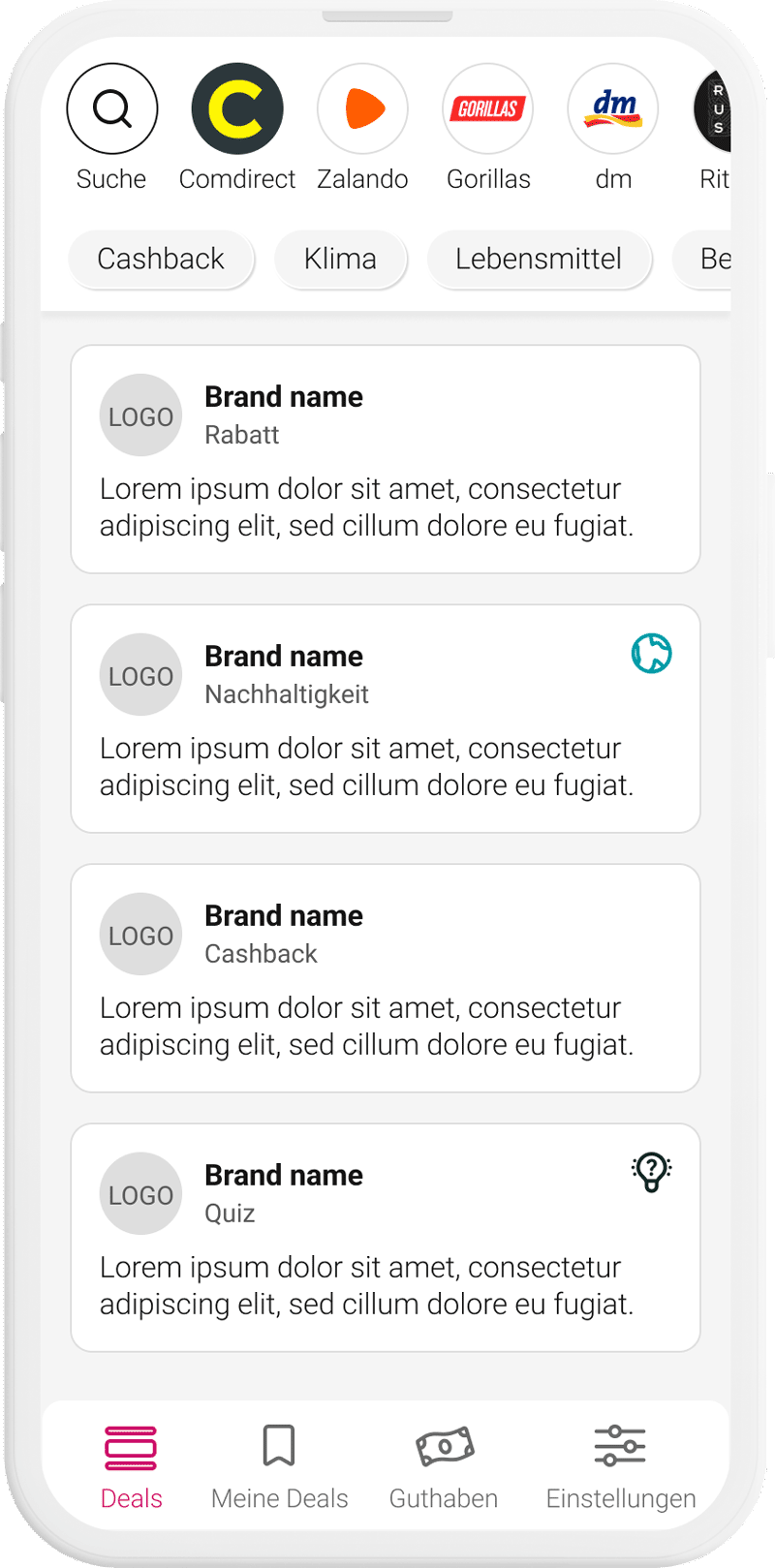This screenshot has width=775, height=1568.
Task: Select the Comdirect brand icon
Action: click(x=237, y=108)
